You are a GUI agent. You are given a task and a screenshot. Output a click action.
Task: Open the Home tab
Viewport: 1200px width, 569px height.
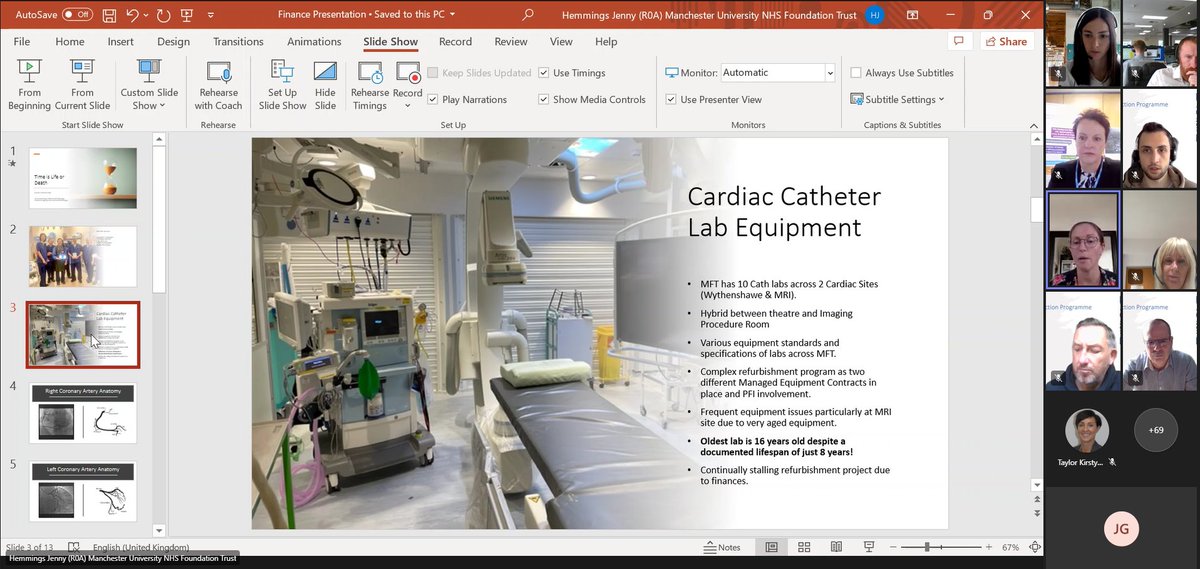pyautogui.click(x=70, y=41)
